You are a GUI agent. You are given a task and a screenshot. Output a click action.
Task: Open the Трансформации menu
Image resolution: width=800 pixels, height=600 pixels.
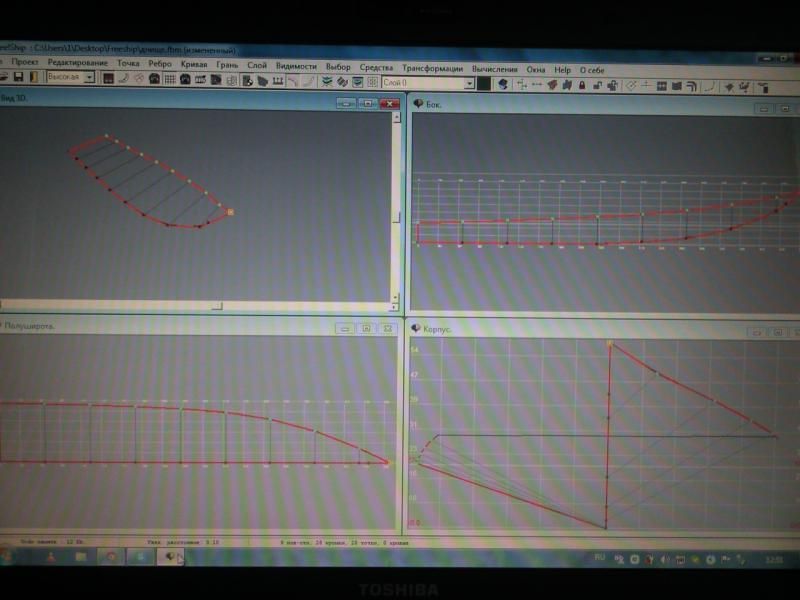pyautogui.click(x=434, y=68)
